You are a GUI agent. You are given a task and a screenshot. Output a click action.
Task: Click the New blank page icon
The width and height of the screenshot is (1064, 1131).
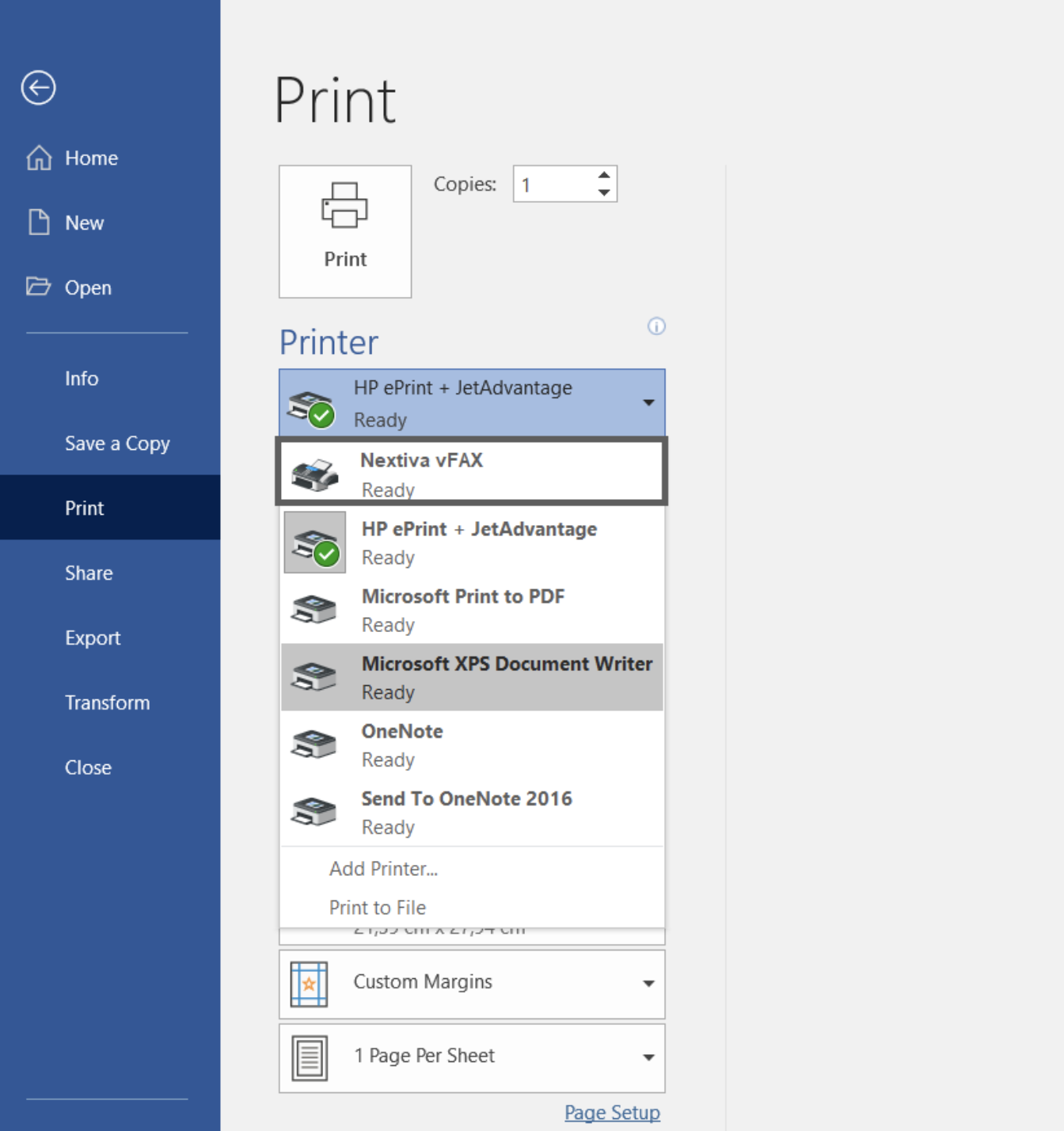tap(39, 223)
